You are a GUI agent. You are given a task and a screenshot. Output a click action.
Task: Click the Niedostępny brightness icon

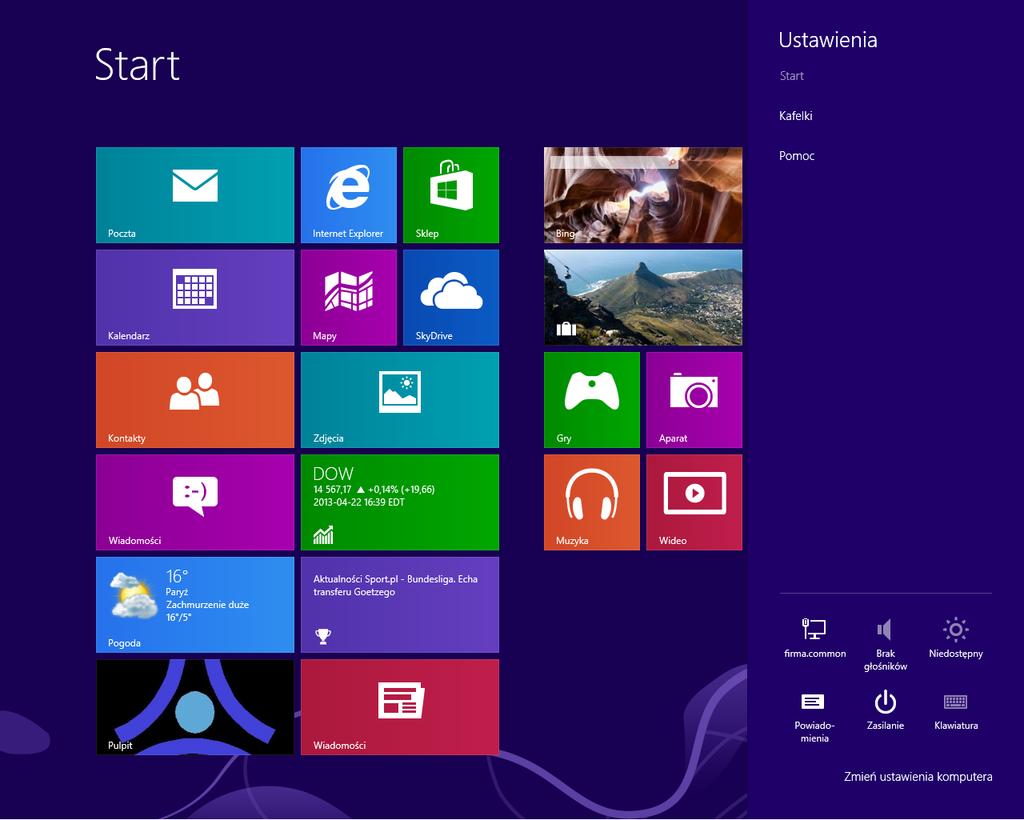(955, 638)
